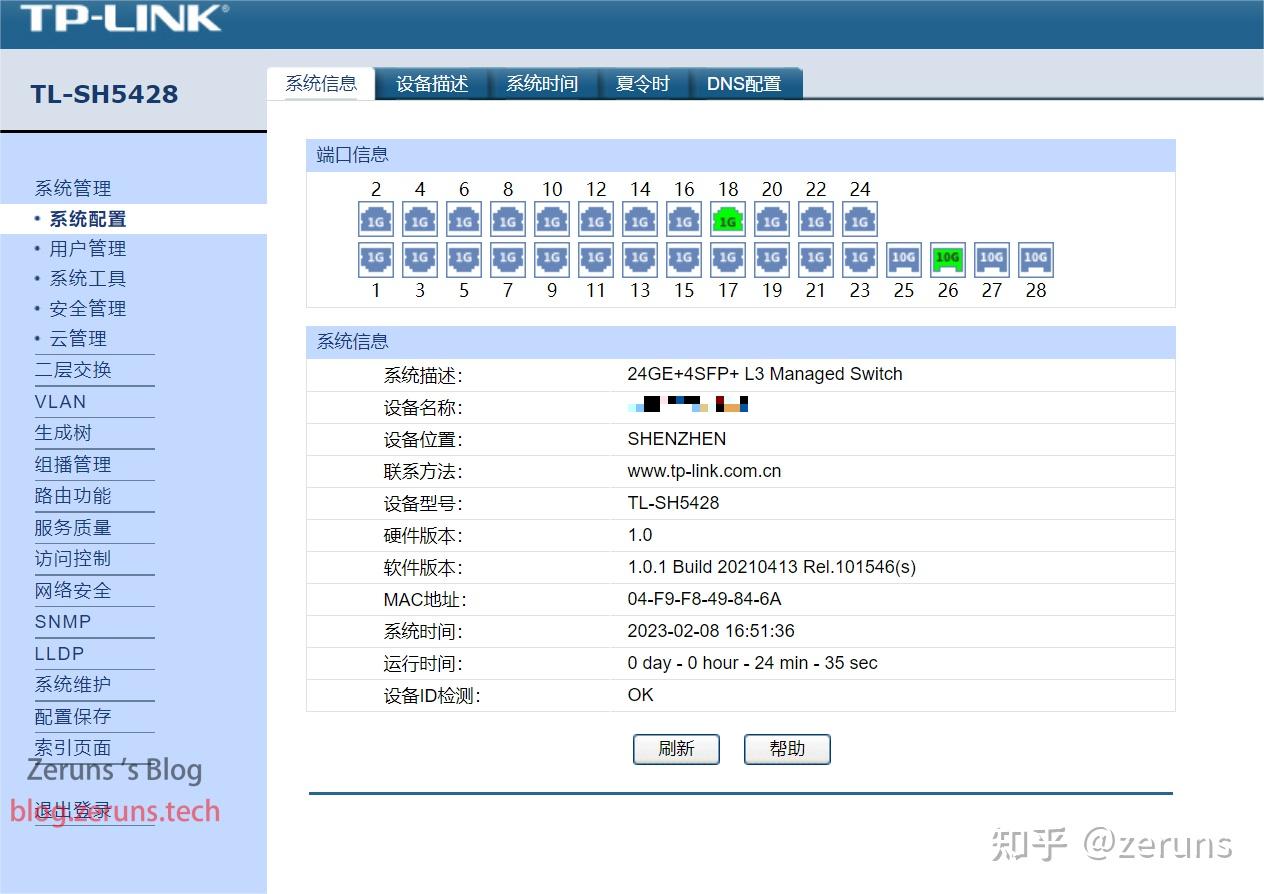The image size is (1264, 894).
Task: Click 10G SFP+ port 25 icon
Action: tap(904, 260)
